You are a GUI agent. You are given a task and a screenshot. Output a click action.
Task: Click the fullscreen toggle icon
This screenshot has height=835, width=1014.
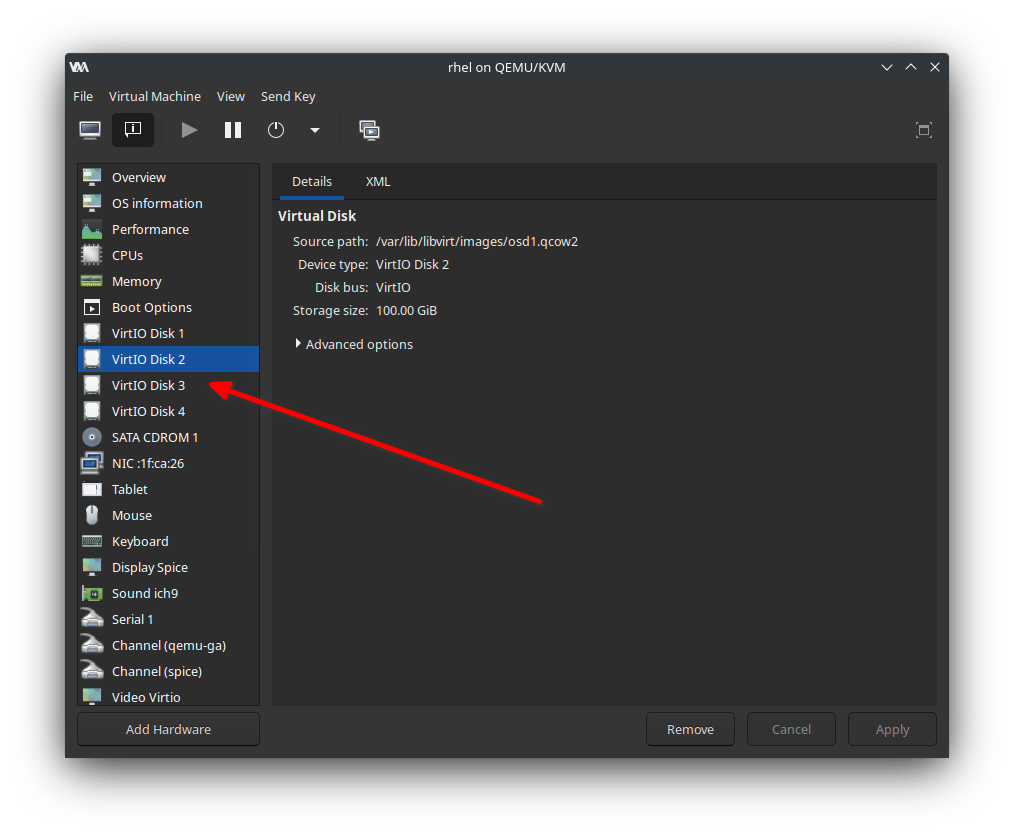[924, 130]
